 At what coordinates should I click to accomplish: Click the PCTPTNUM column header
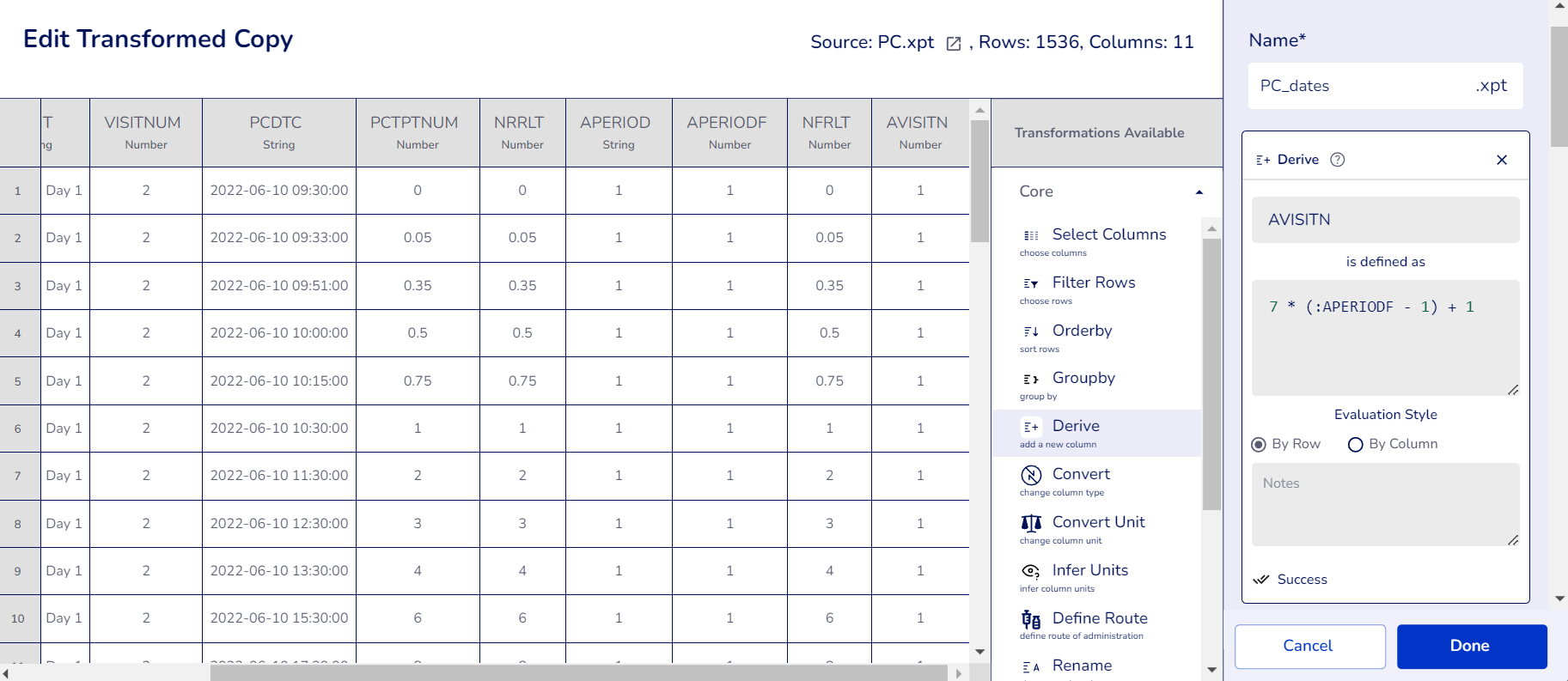point(418,132)
